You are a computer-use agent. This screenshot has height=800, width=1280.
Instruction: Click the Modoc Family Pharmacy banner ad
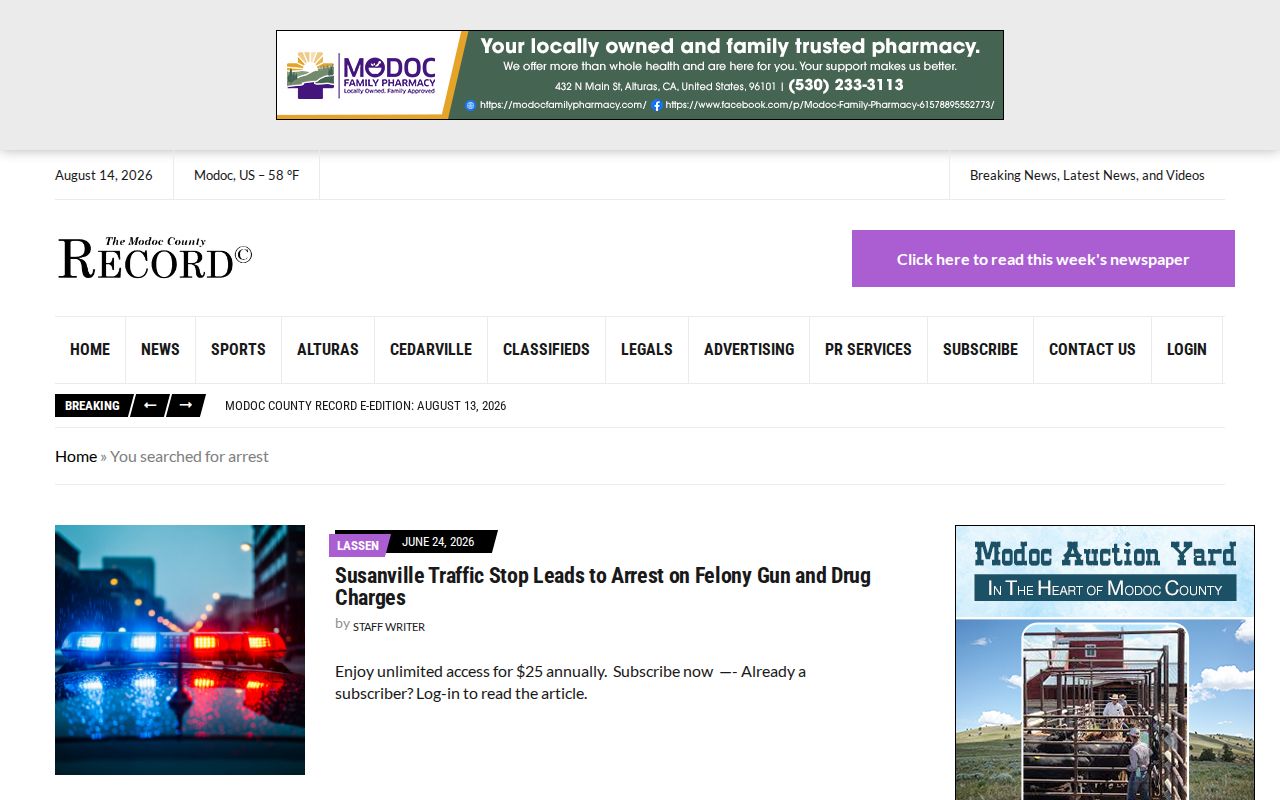click(x=640, y=75)
